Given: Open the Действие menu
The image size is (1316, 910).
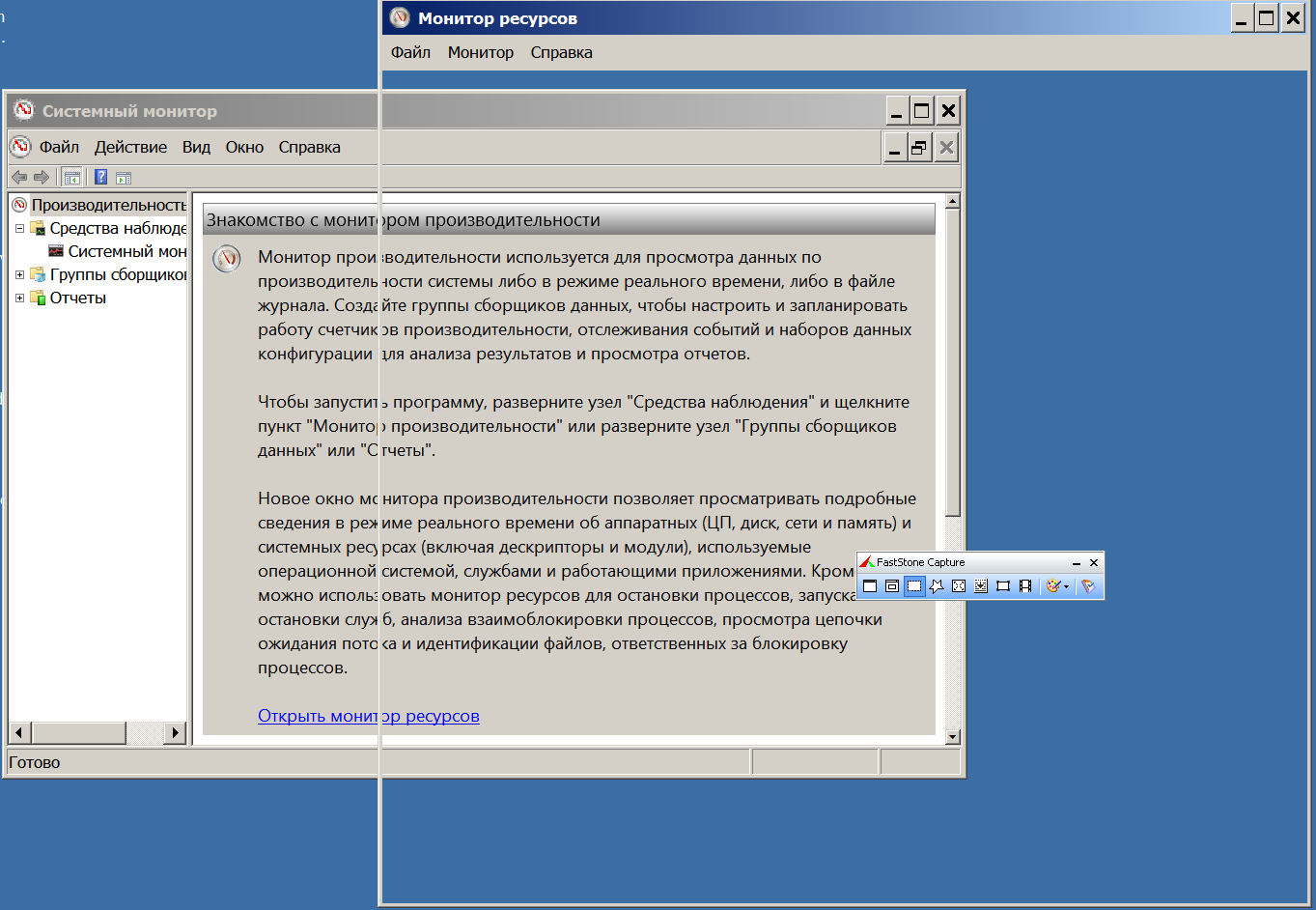Looking at the screenshot, I should pos(130,147).
